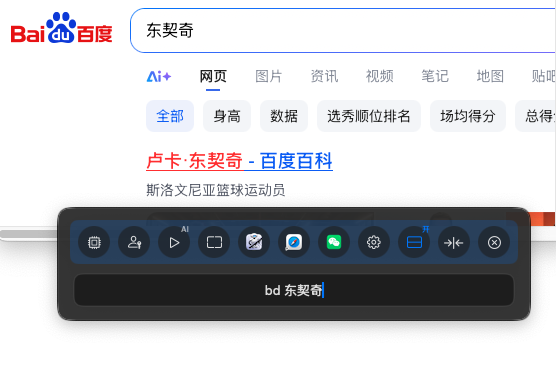The height and width of the screenshot is (368, 556).
Task: Click the collapse arrows icon
Action: [454, 242]
